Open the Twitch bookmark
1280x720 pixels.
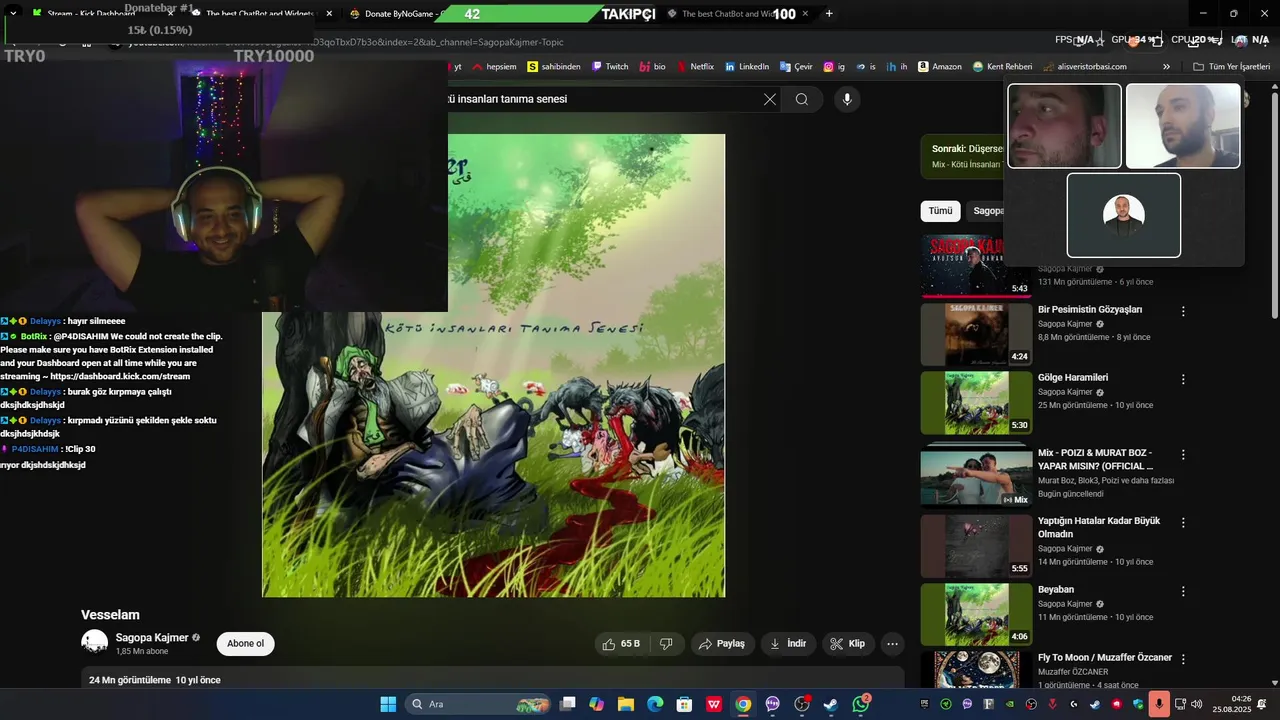(611, 67)
